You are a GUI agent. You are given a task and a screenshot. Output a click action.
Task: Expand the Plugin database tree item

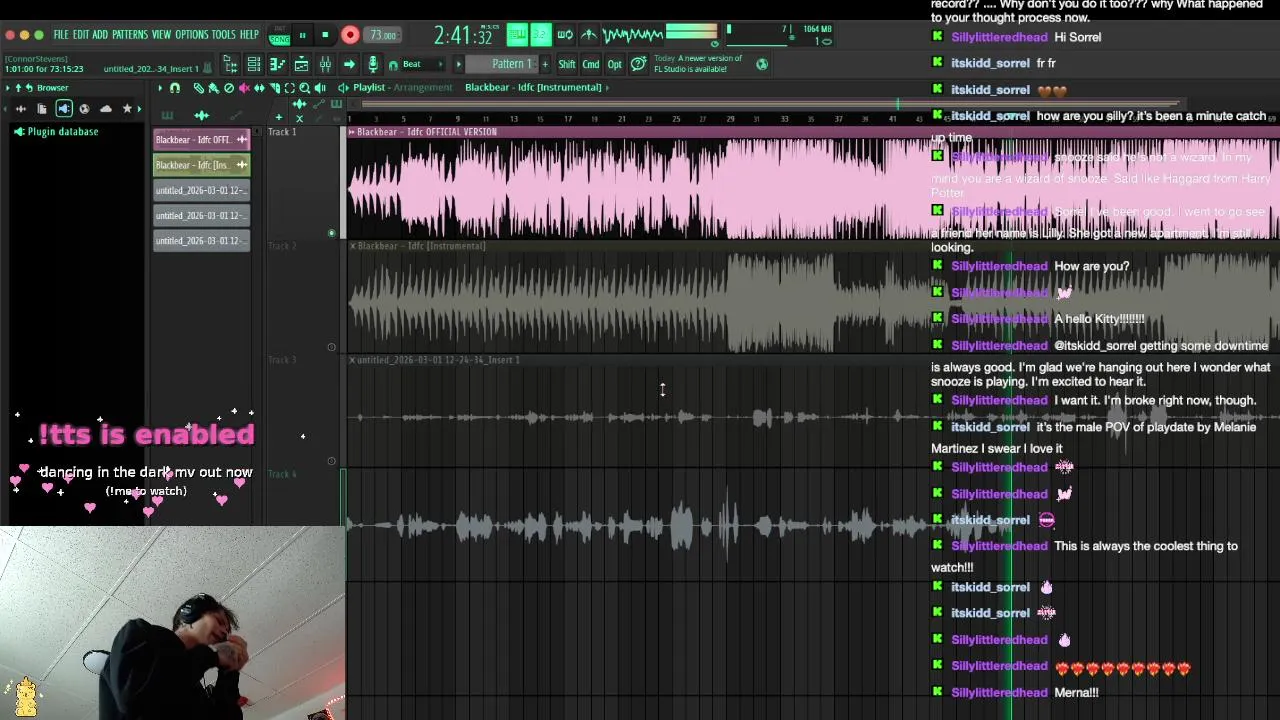(x=62, y=132)
